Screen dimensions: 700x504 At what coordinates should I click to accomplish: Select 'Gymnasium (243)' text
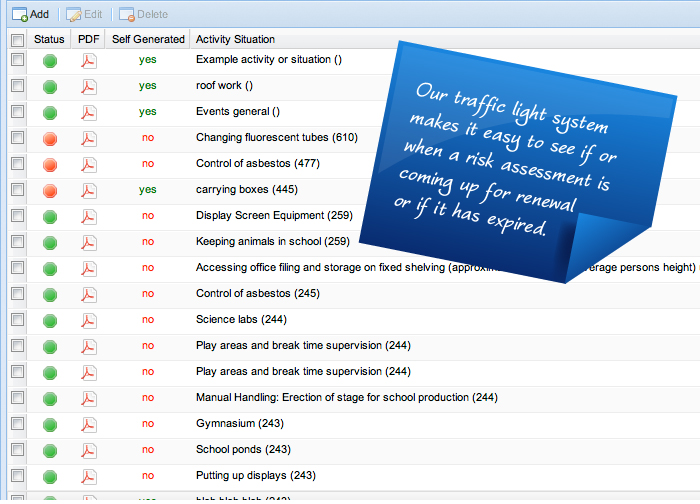pos(240,423)
